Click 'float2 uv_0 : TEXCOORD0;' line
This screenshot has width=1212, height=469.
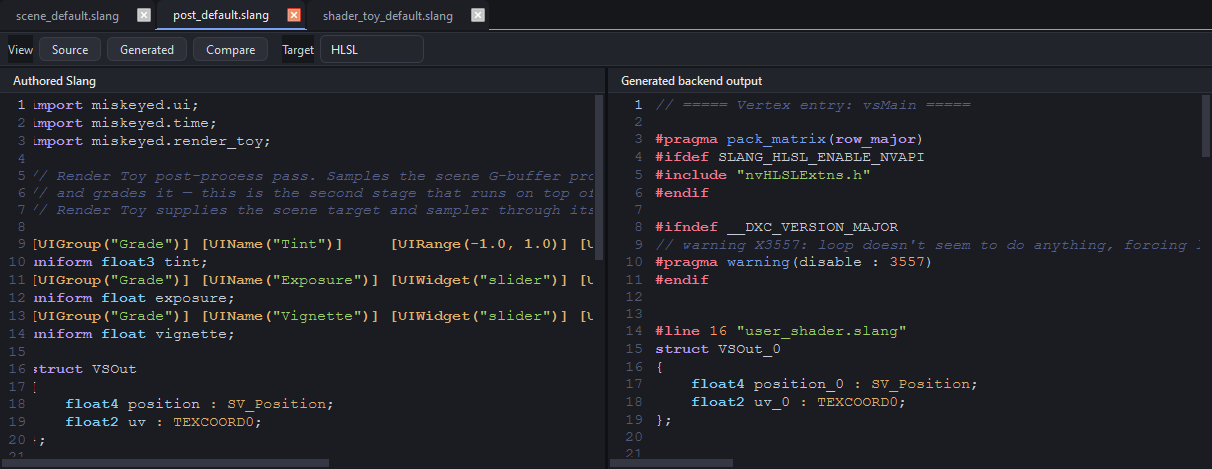click(x=798, y=402)
